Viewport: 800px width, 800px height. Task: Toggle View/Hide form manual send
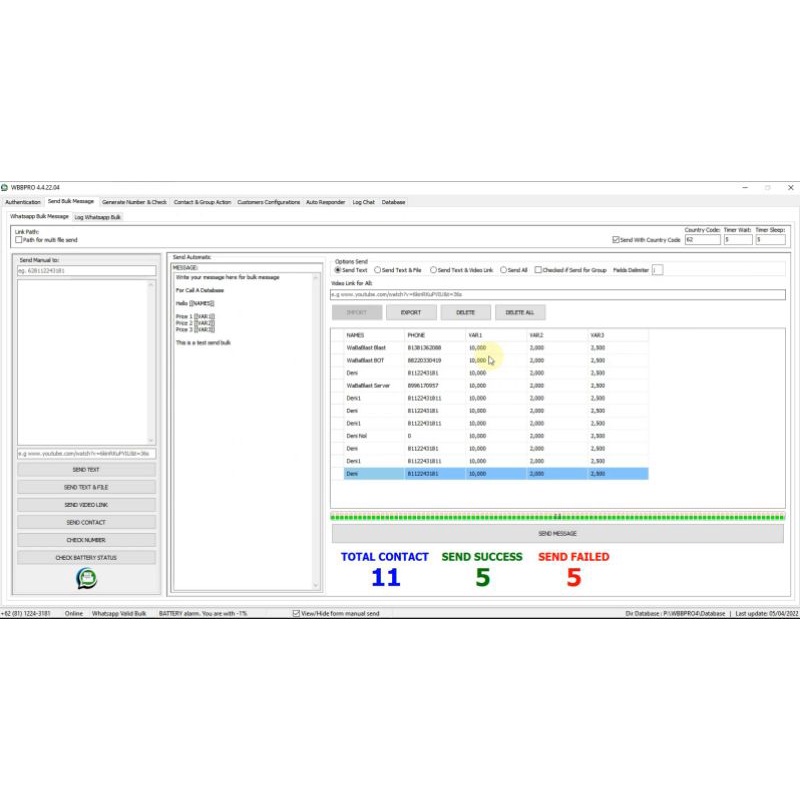[295, 611]
